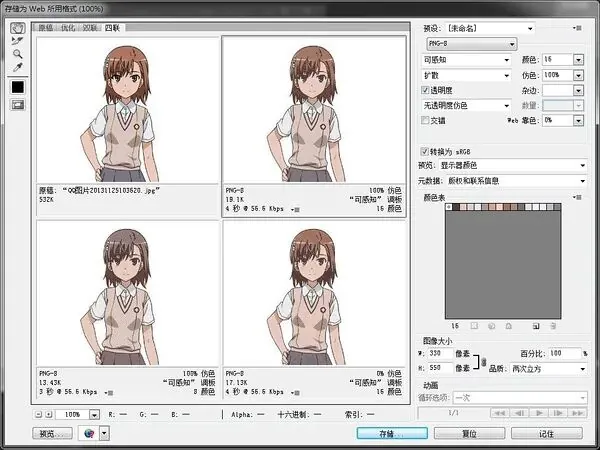
Task: Click the previous frame animation button
Action: pos(519,413)
